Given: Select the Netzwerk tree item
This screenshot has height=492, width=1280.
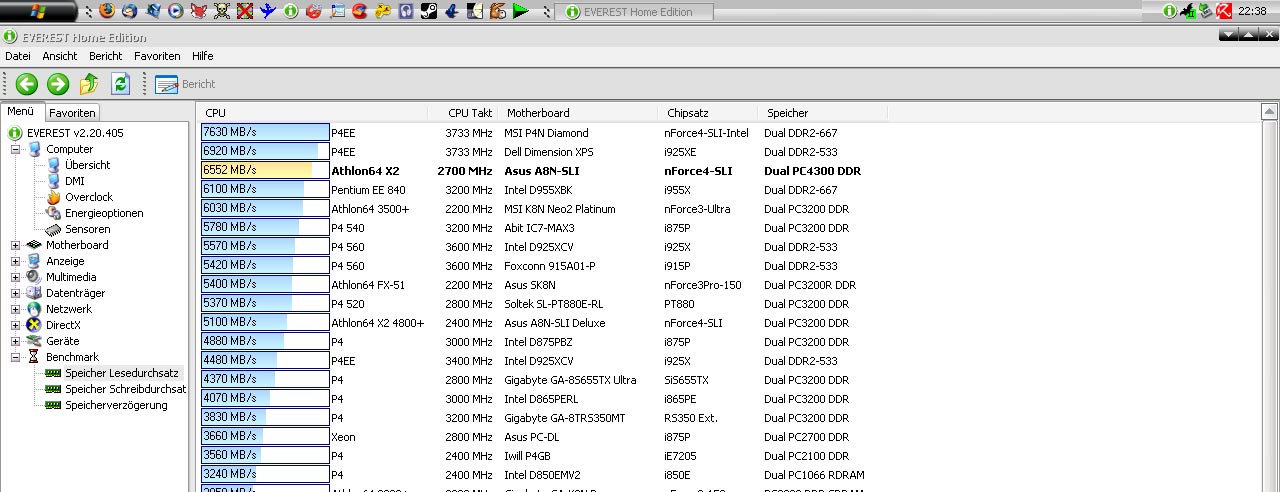Looking at the screenshot, I should (69, 309).
